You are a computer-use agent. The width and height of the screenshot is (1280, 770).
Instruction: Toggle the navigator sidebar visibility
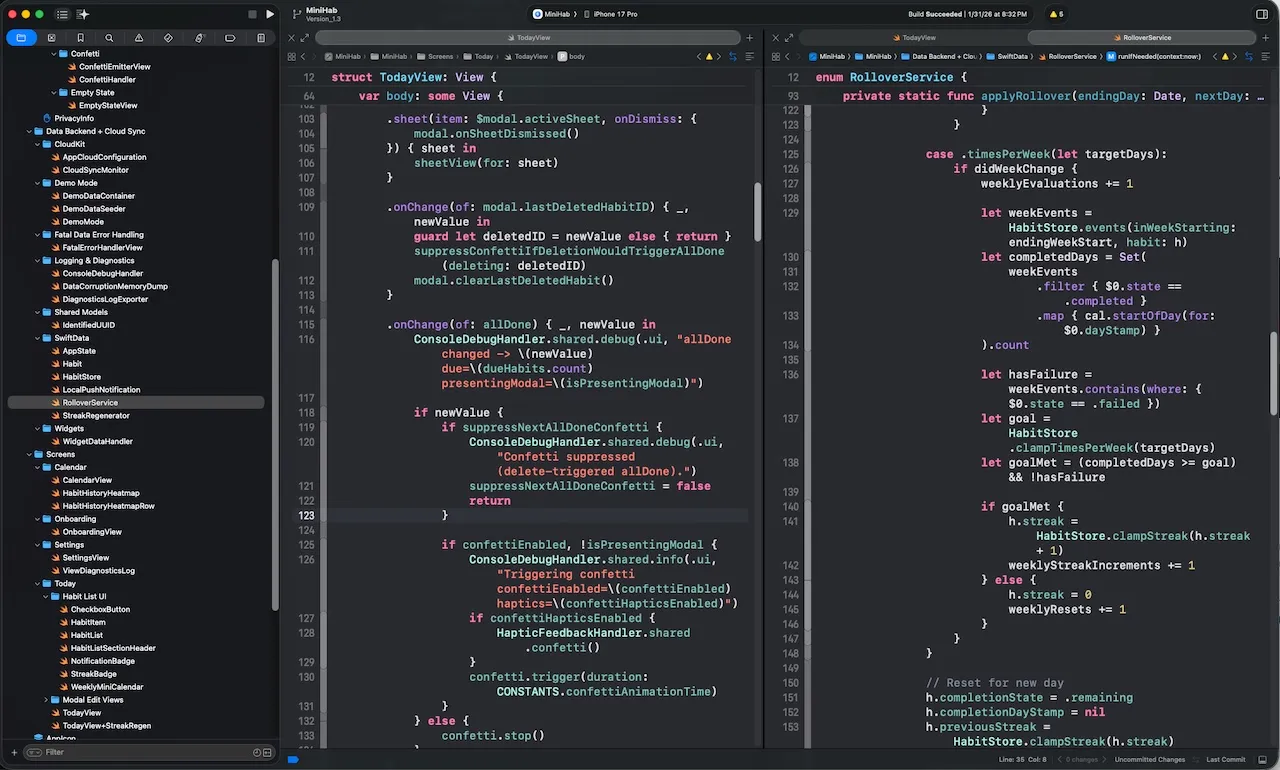click(62, 14)
